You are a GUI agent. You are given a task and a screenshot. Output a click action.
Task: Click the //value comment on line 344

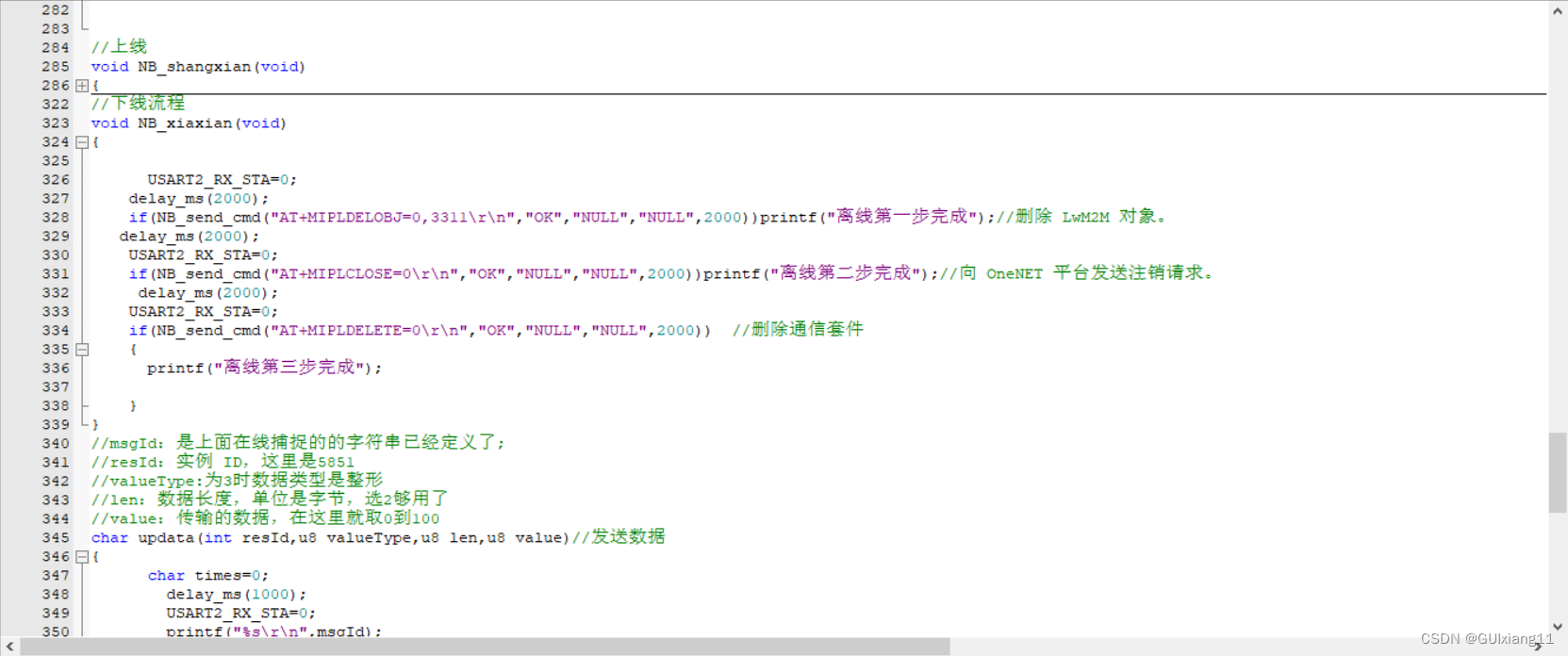(x=265, y=518)
